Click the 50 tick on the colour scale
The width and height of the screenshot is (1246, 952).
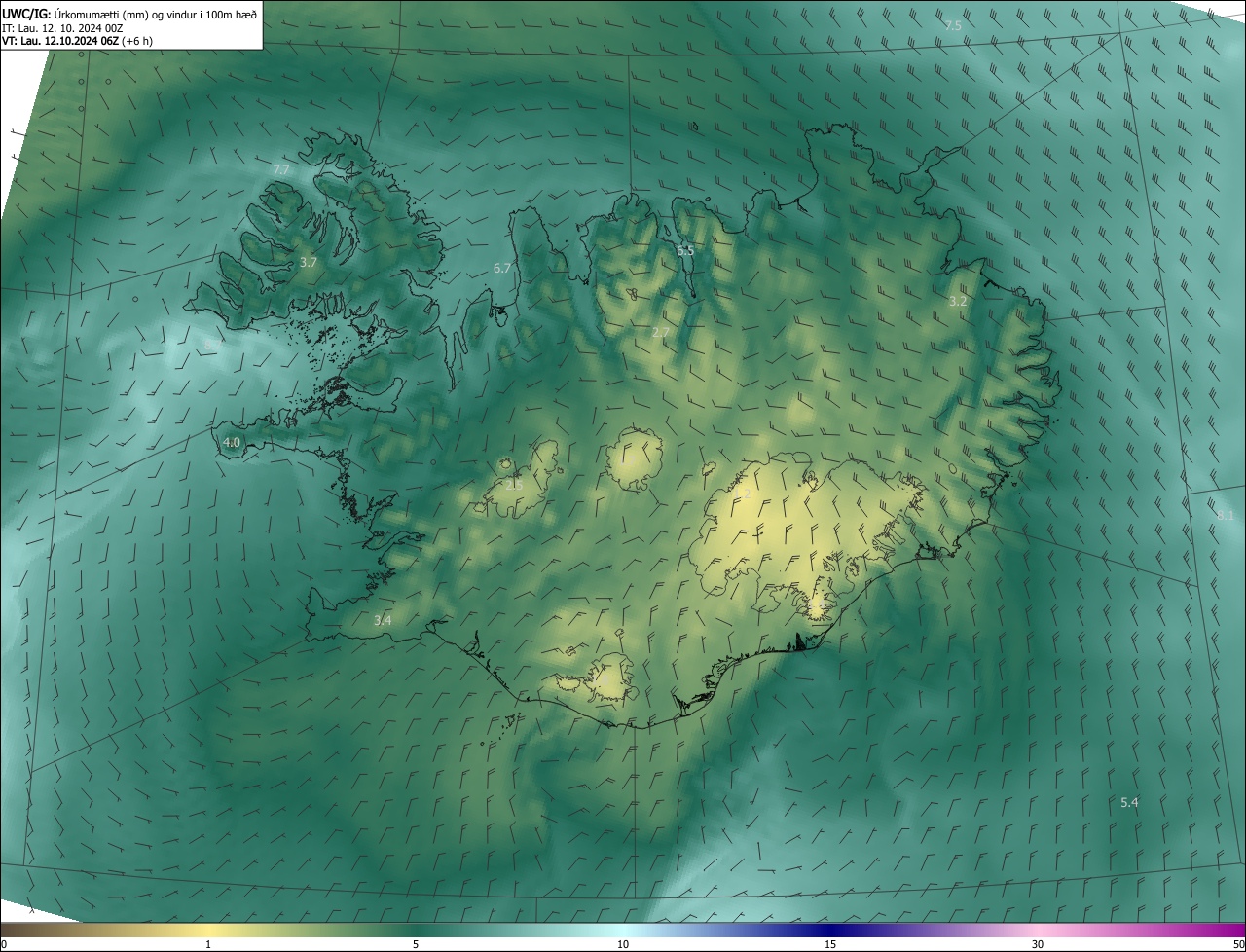[x=1238, y=944]
